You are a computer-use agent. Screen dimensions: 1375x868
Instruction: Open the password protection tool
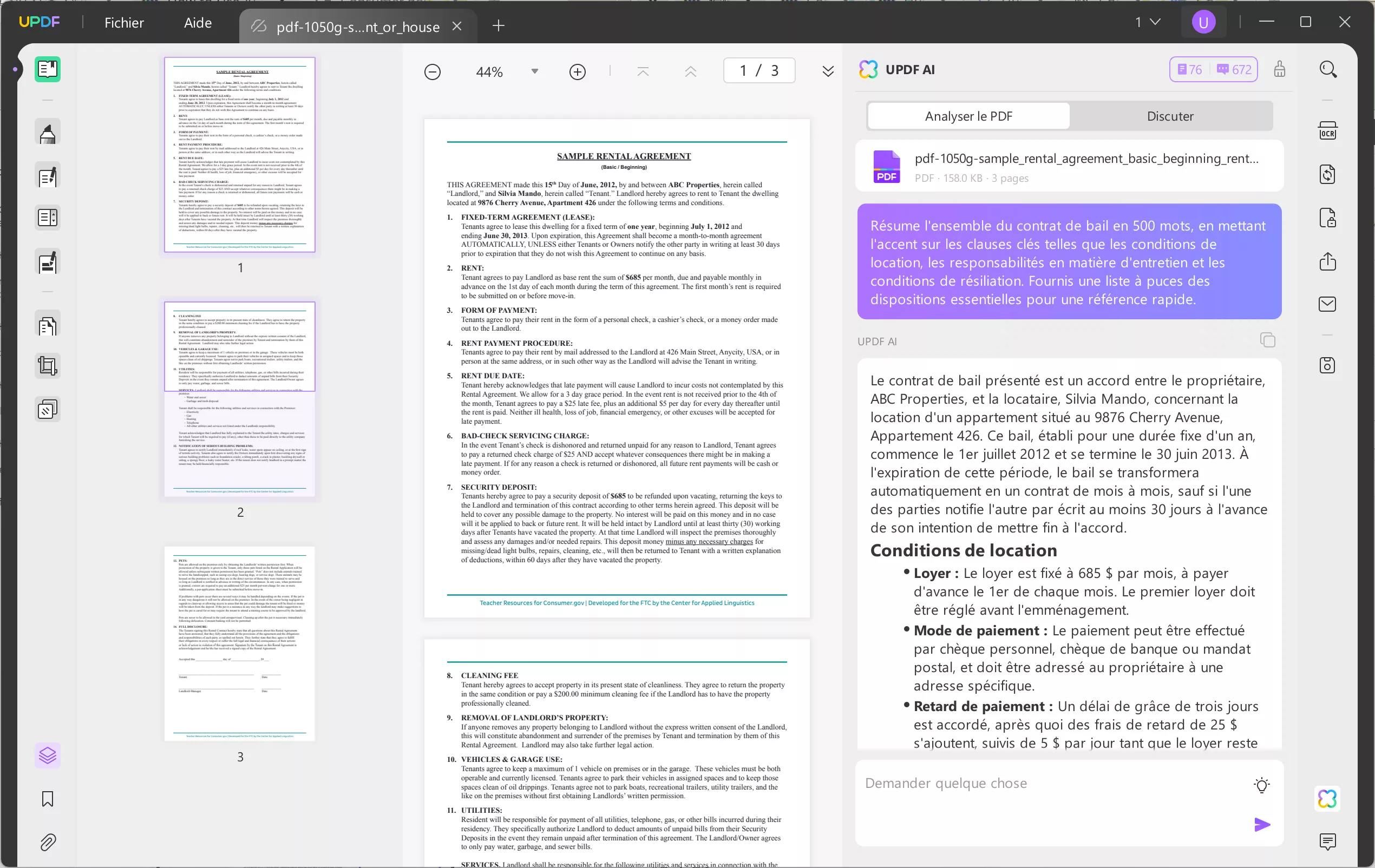click(1328, 218)
